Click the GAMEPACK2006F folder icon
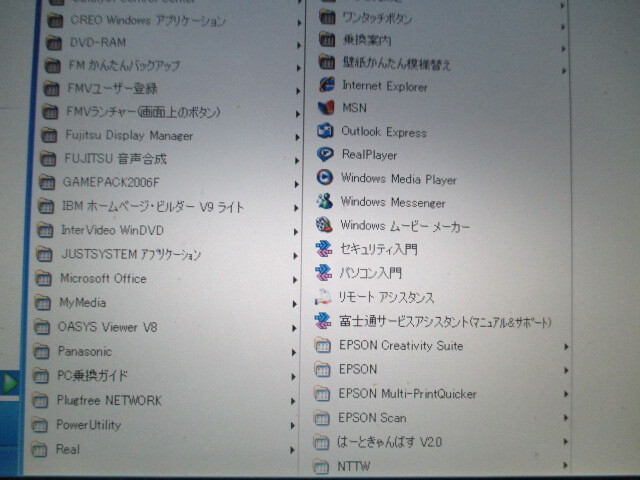Viewport: 640px width, 480px height. 47,182
